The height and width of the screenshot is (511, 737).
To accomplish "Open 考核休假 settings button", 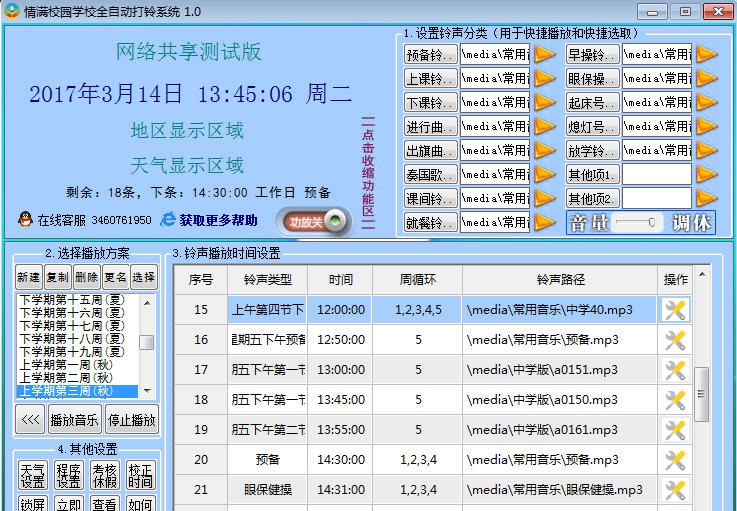I will coord(104,475).
